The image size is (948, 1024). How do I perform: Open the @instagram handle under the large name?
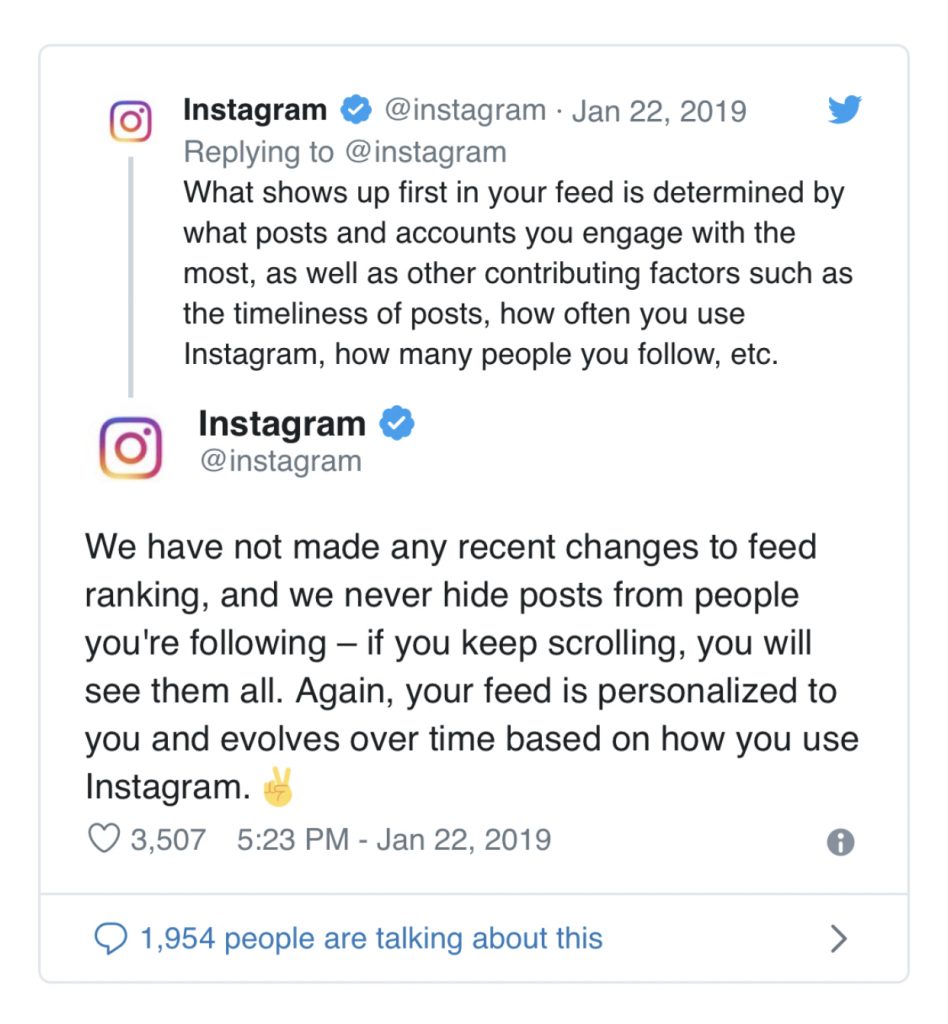point(281,461)
